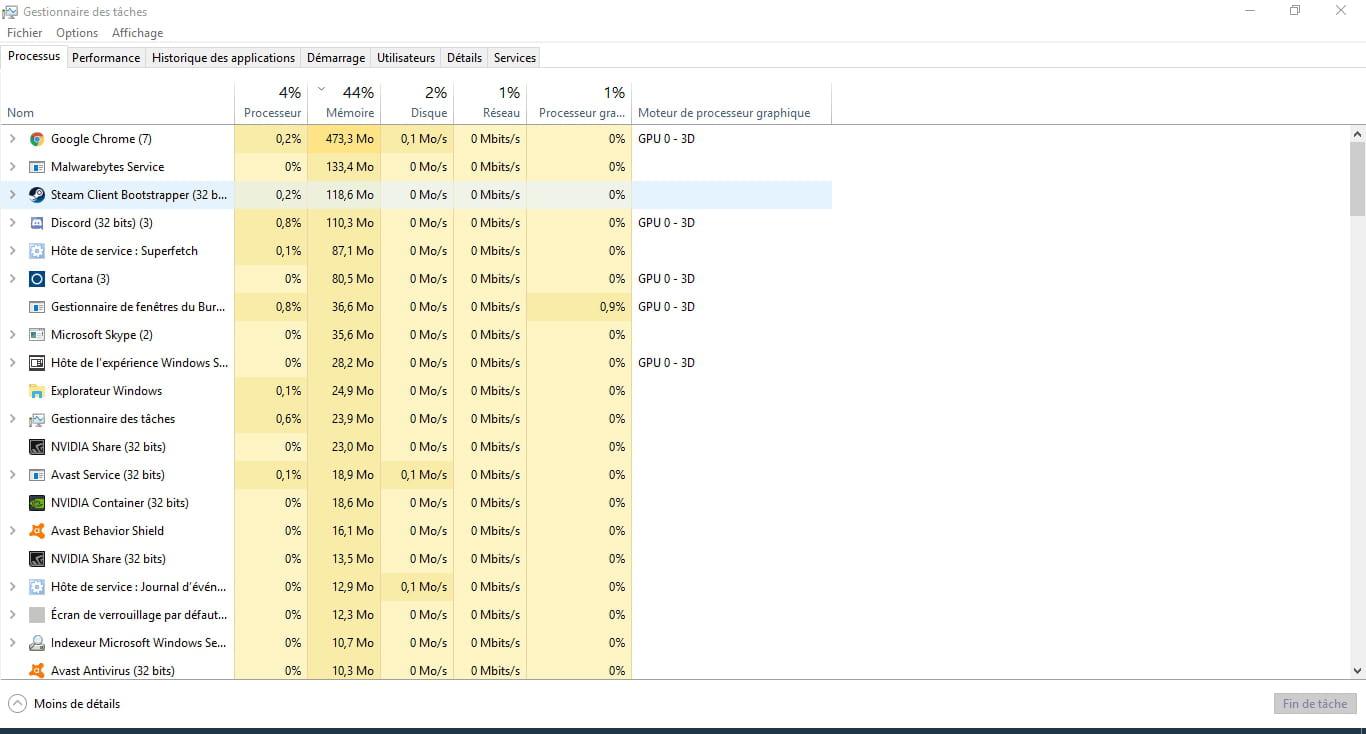Click Moins de détails button
This screenshot has width=1366, height=734.
click(x=64, y=704)
